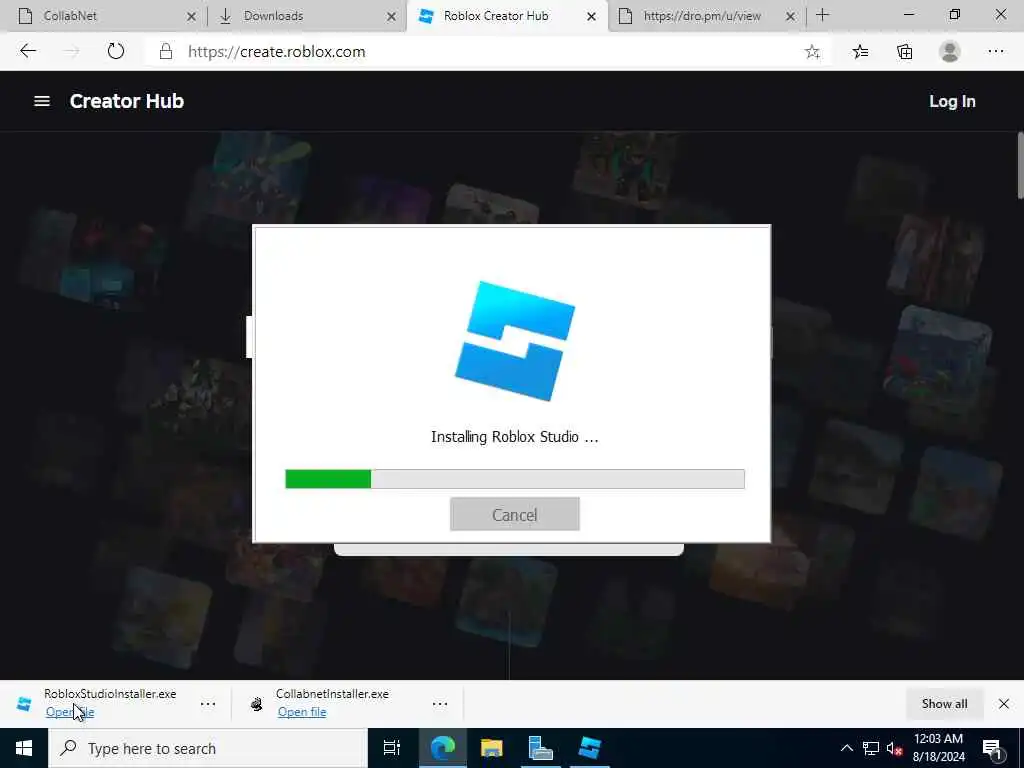The height and width of the screenshot is (768, 1024).
Task: Switch to the CollabNet tab
Action: tap(104, 16)
